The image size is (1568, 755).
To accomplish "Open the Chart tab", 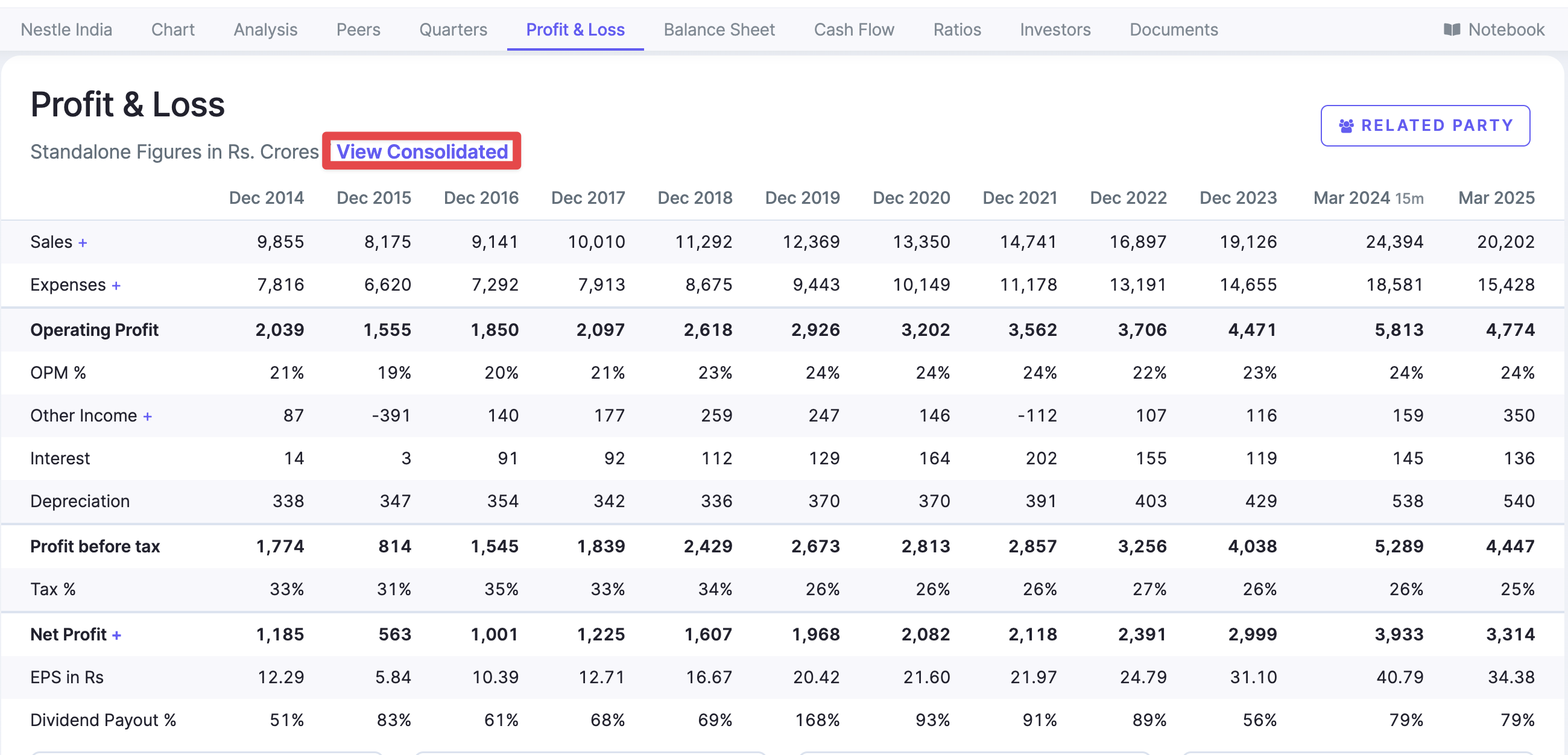I will tap(173, 29).
